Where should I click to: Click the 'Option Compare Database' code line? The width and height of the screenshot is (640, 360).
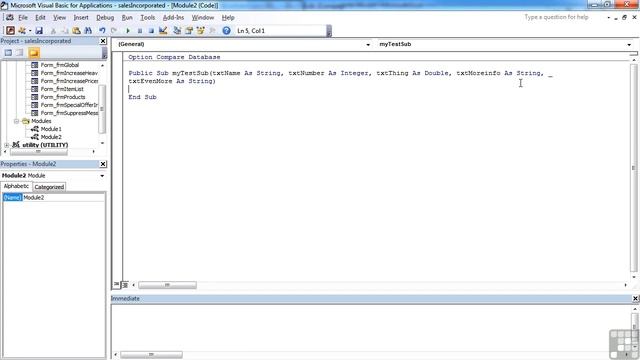pyautogui.click(x=174, y=57)
